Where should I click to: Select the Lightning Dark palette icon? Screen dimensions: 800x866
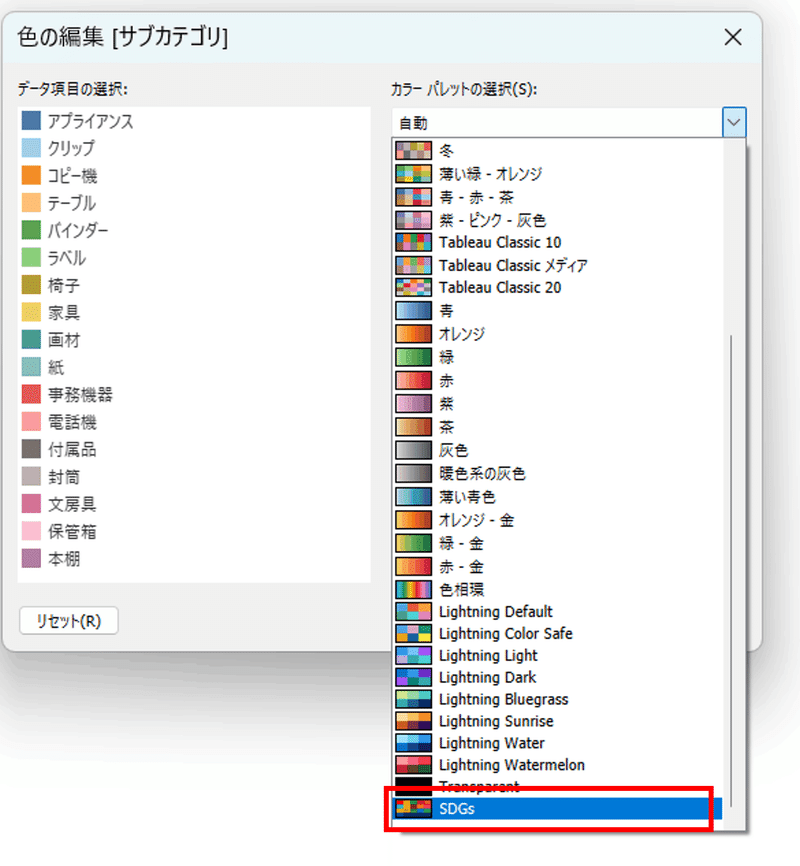(412, 677)
